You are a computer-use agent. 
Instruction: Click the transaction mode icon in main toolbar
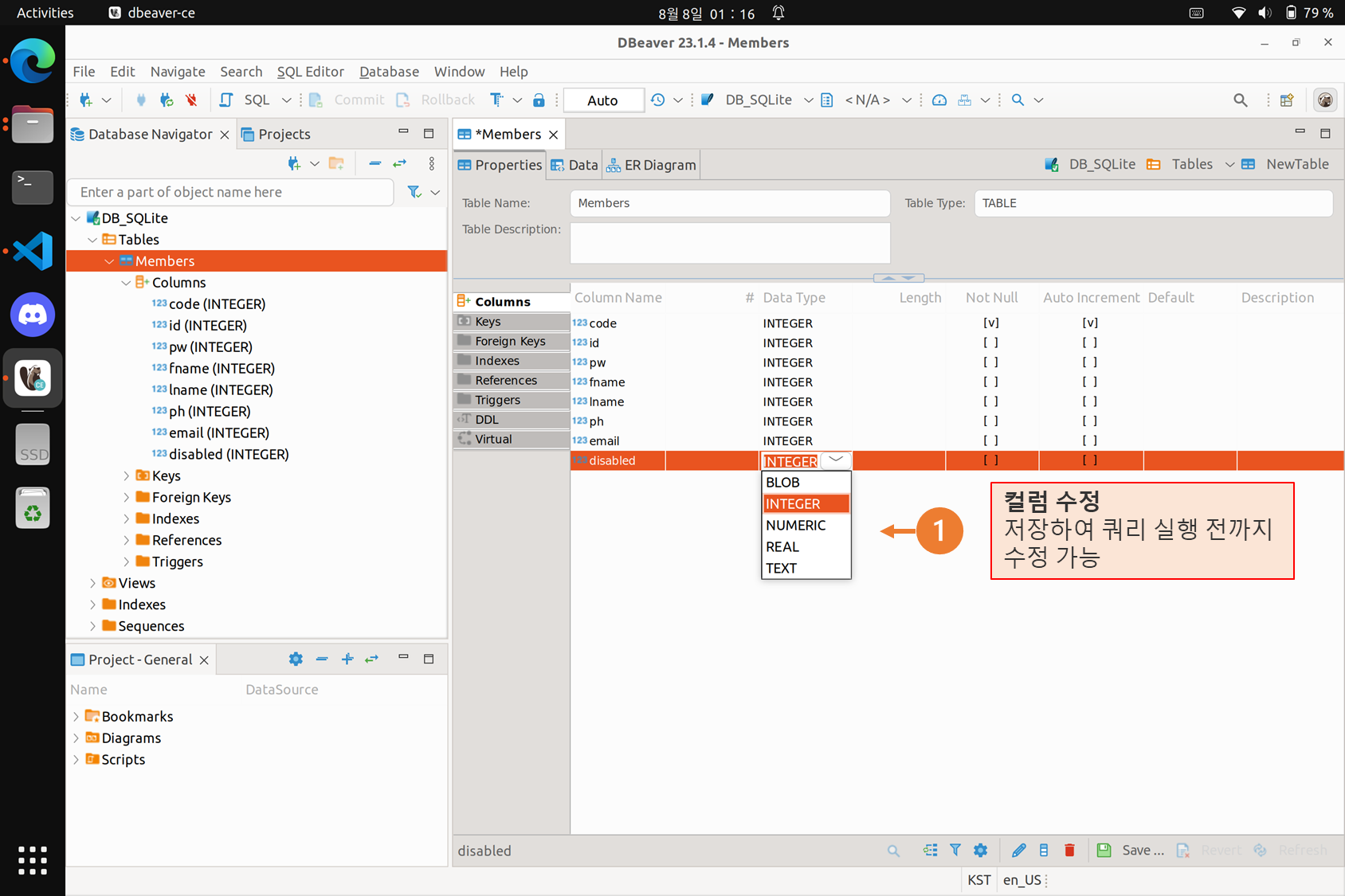[x=496, y=100]
